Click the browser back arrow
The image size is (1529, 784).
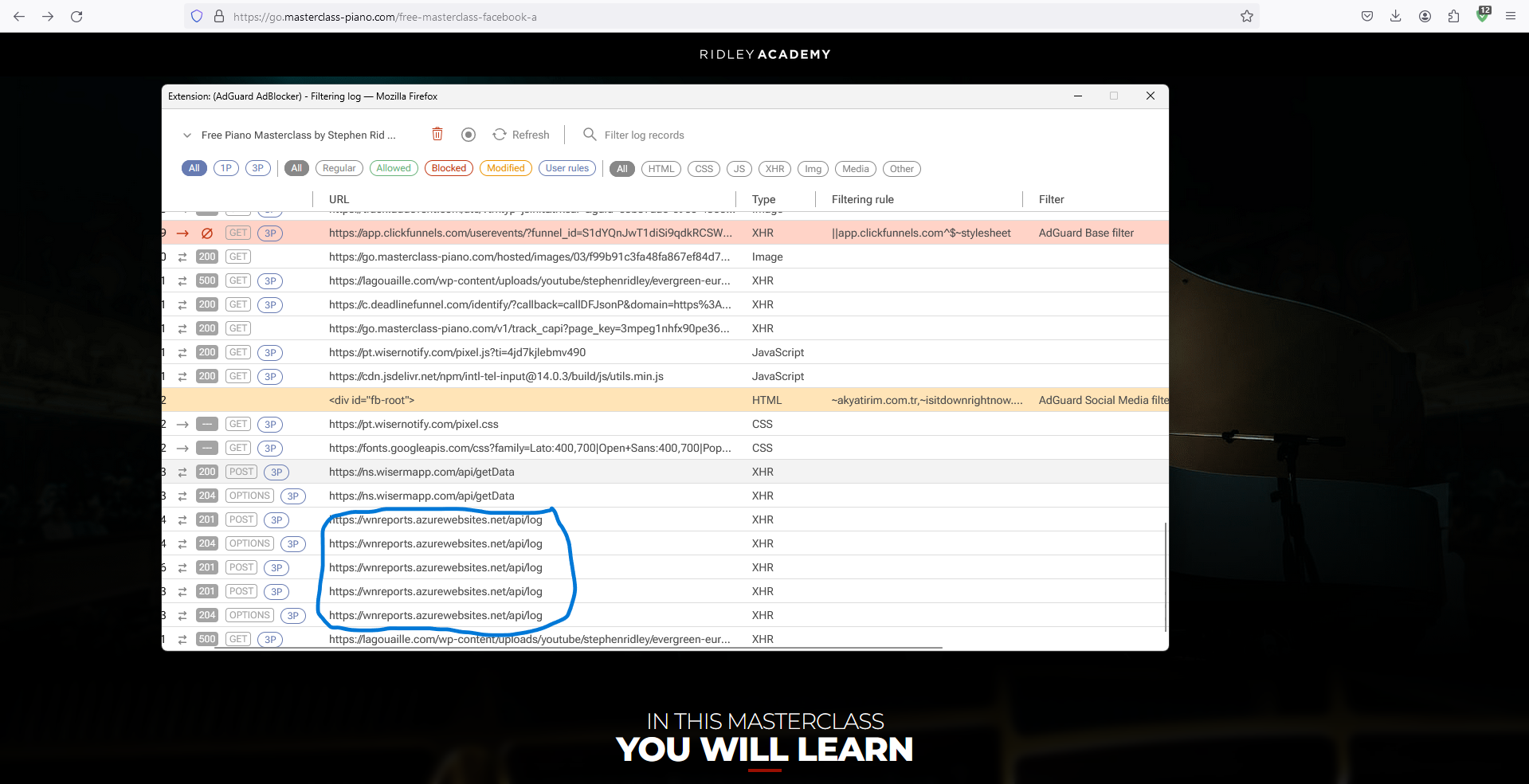[x=19, y=16]
